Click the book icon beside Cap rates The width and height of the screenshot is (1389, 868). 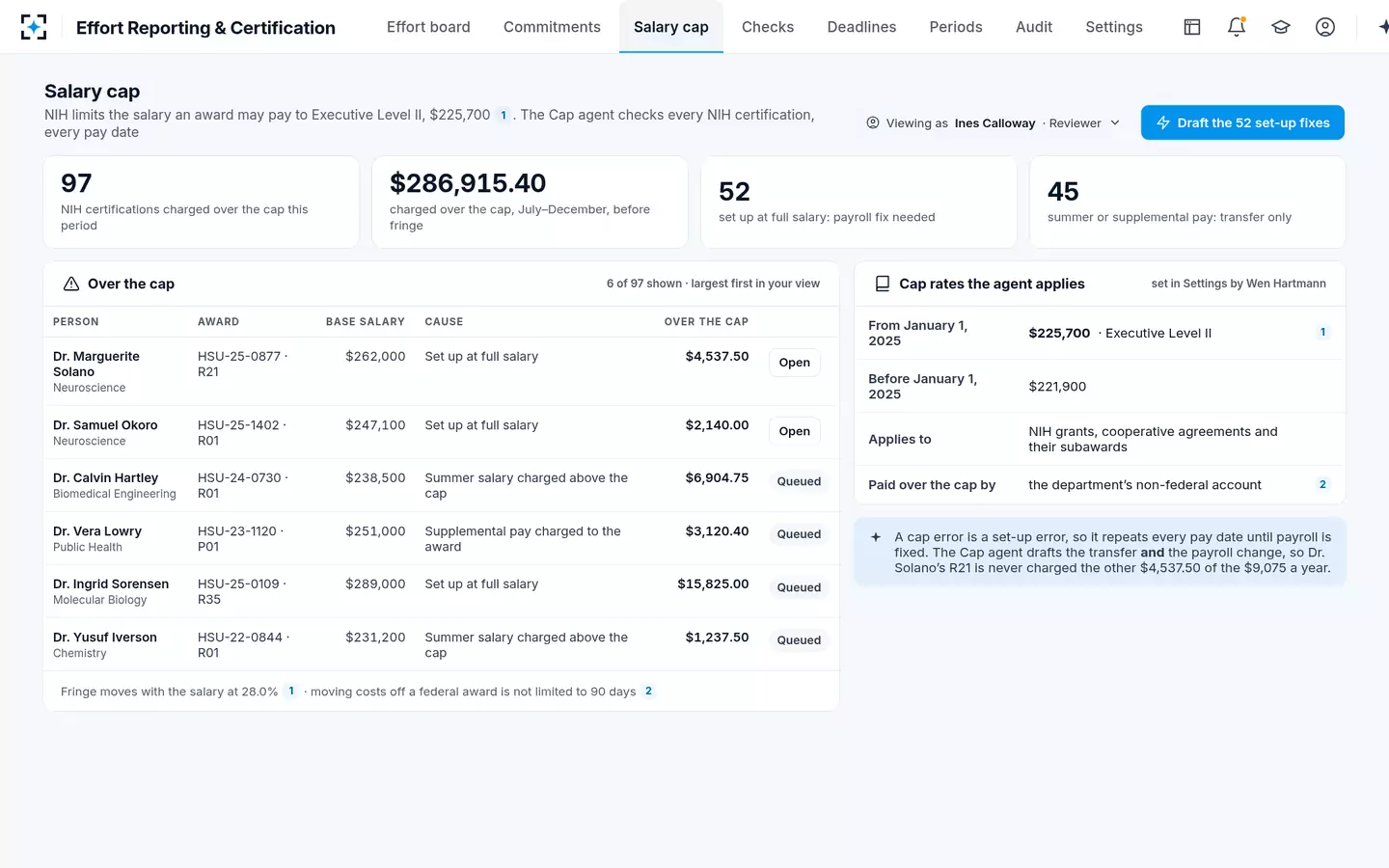coord(882,284)
